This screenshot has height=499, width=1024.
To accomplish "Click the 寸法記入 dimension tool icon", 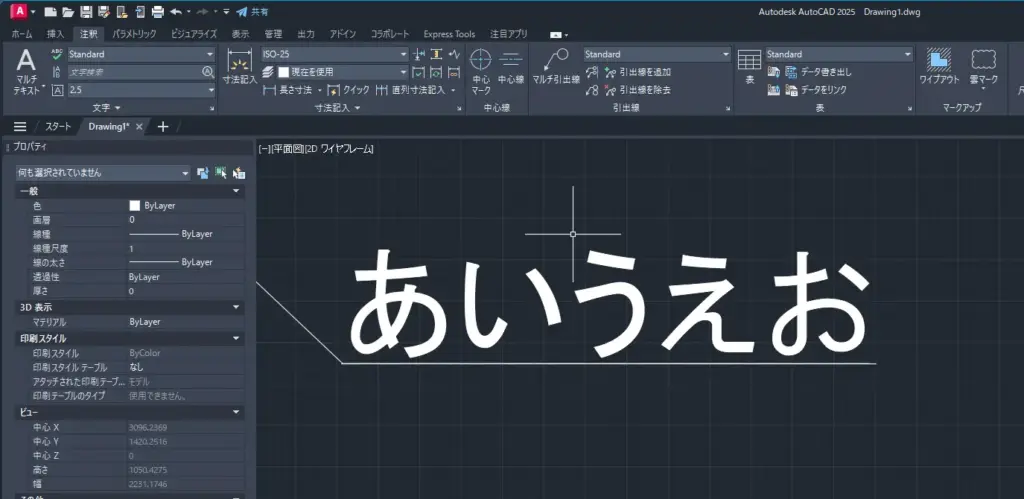I will coord(239,65).
